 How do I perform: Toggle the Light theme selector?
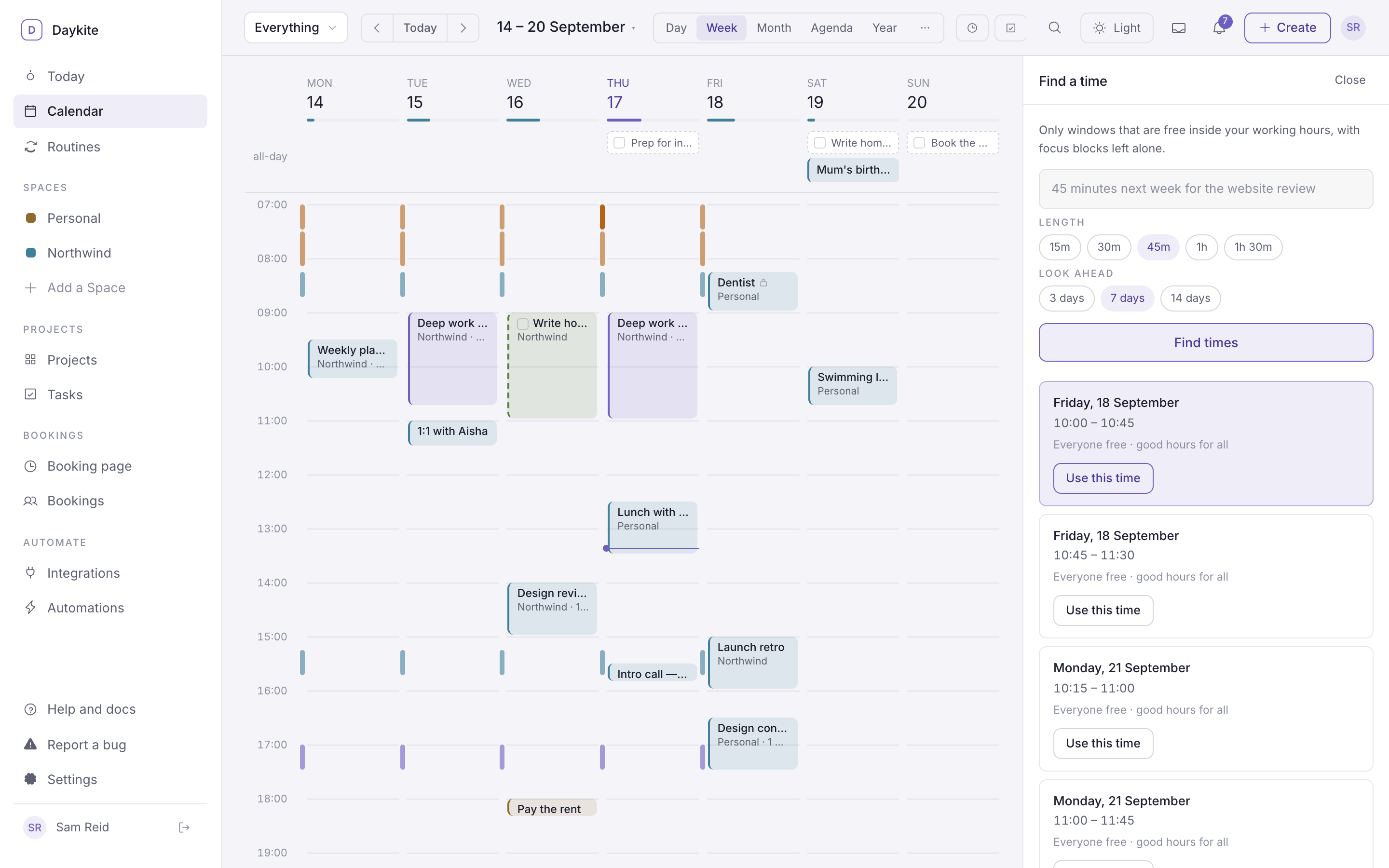pos(1117,27)
